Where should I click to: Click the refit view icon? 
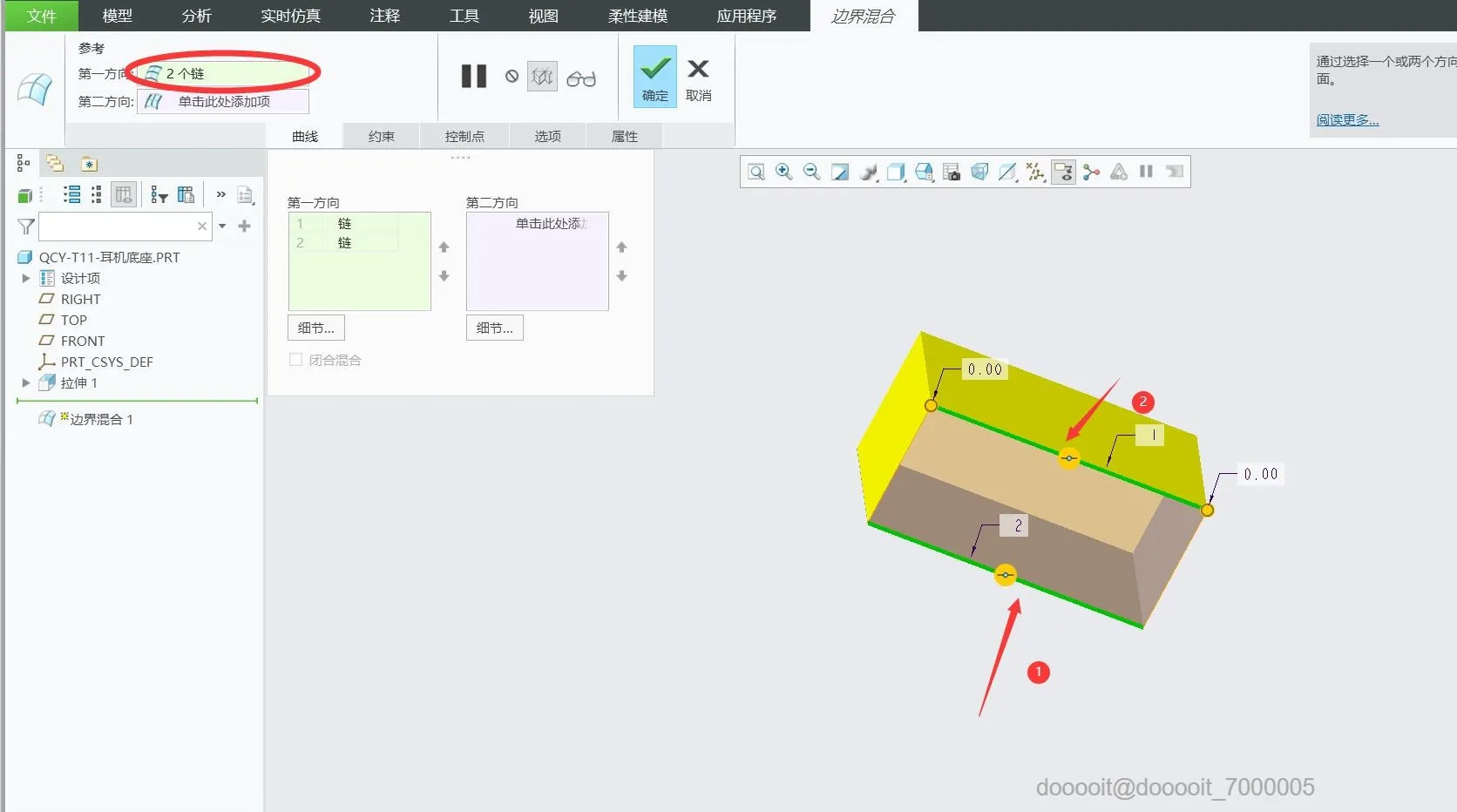(756, 172)
